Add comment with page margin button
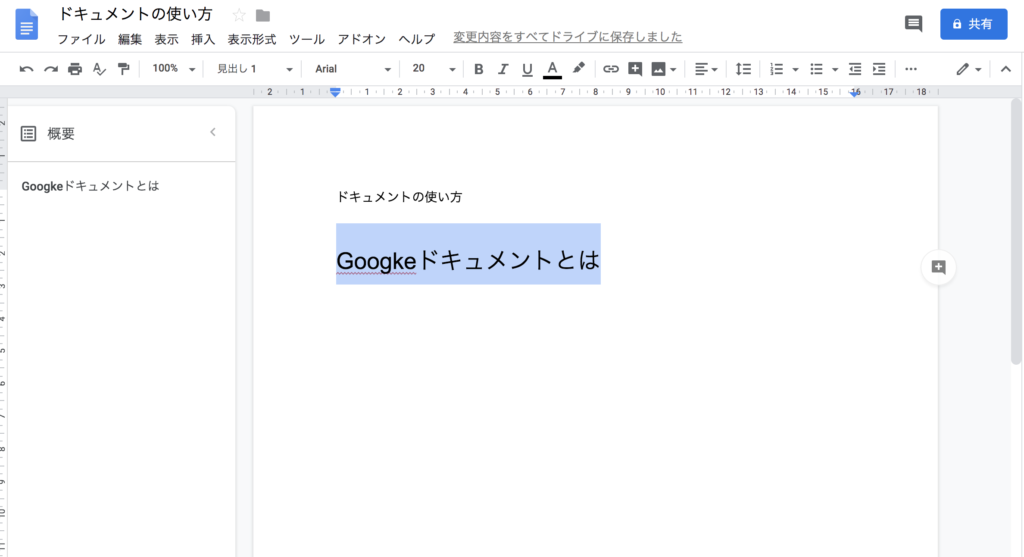 [x=938, y=267]
